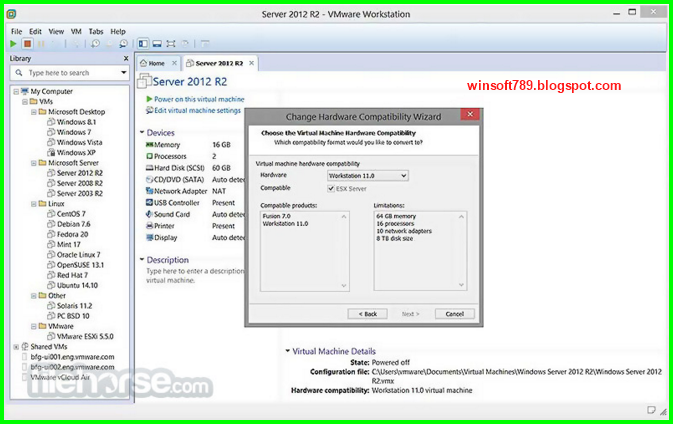
Task: Open the Library search options dropdown arrow
Action: point(124,73)
